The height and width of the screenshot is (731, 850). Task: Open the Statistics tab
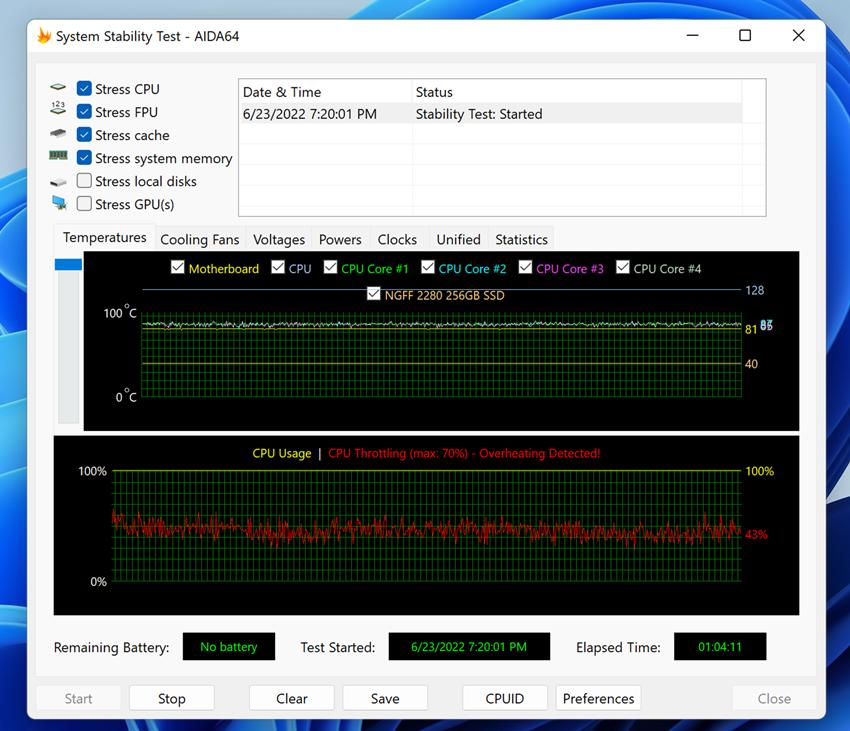click(521, 240)
